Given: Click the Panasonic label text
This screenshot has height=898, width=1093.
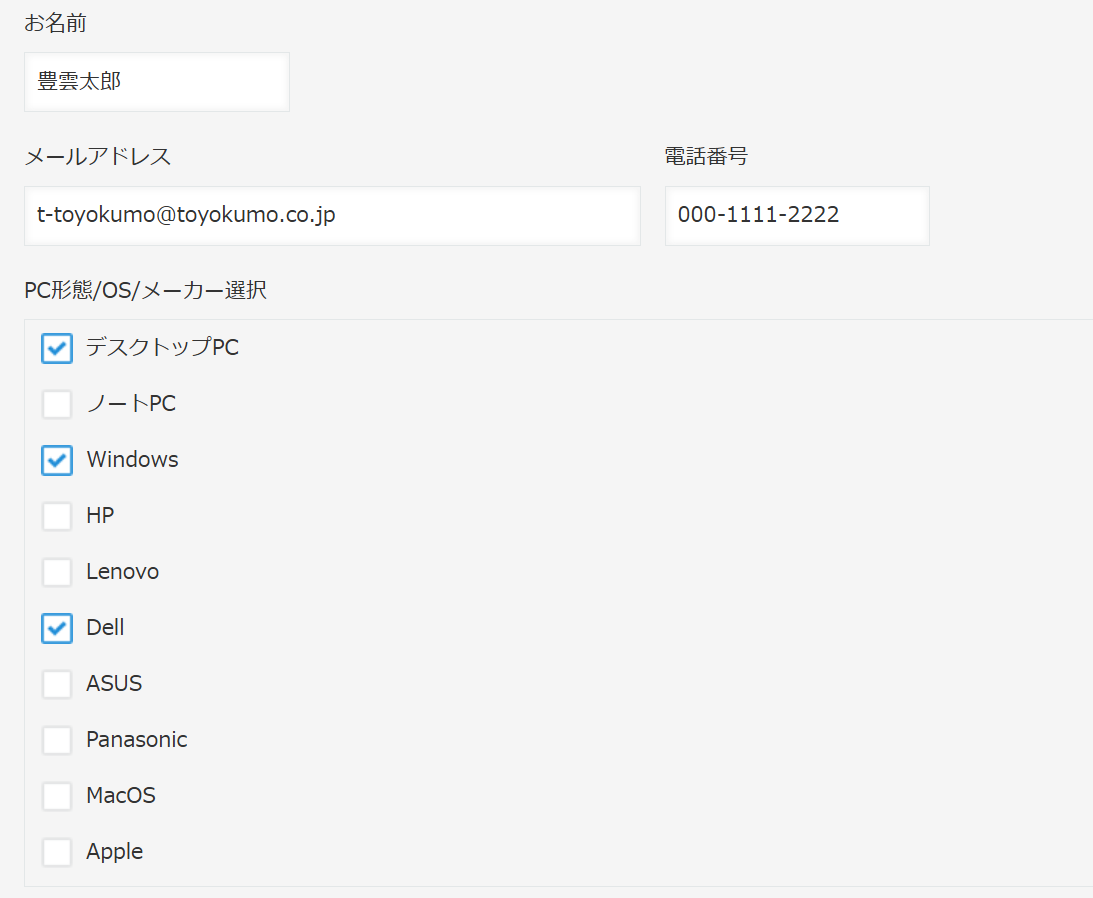Looking at the screenshot, I should [137, 740].
